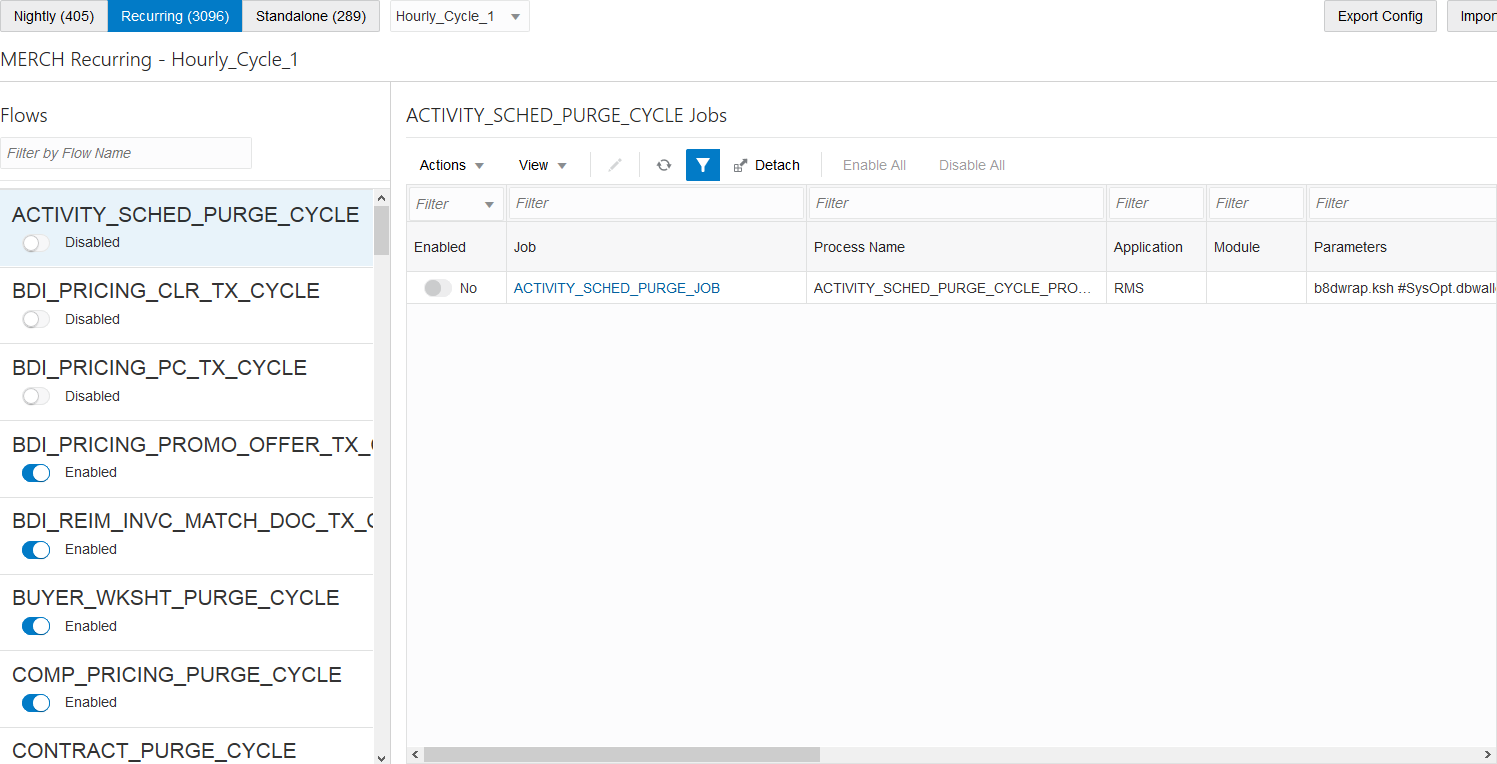Viewport: 1497px width, 764px height.
Task: Open the Hourly_Cycle_1 dropdown
Action: point(460,17)
